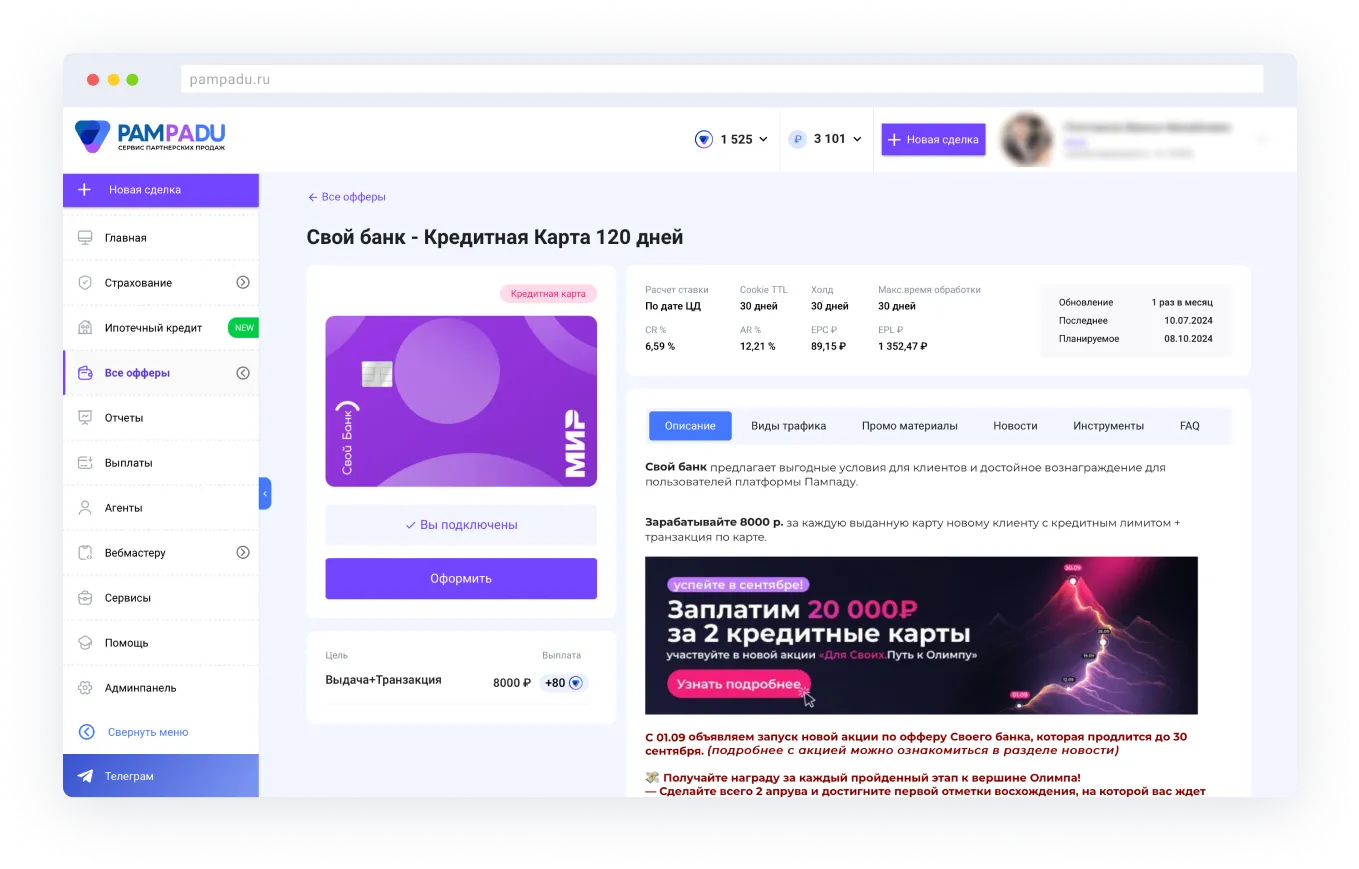
Task: Open the 1 525 points dropdown
Action: click(x=733, y=139)
